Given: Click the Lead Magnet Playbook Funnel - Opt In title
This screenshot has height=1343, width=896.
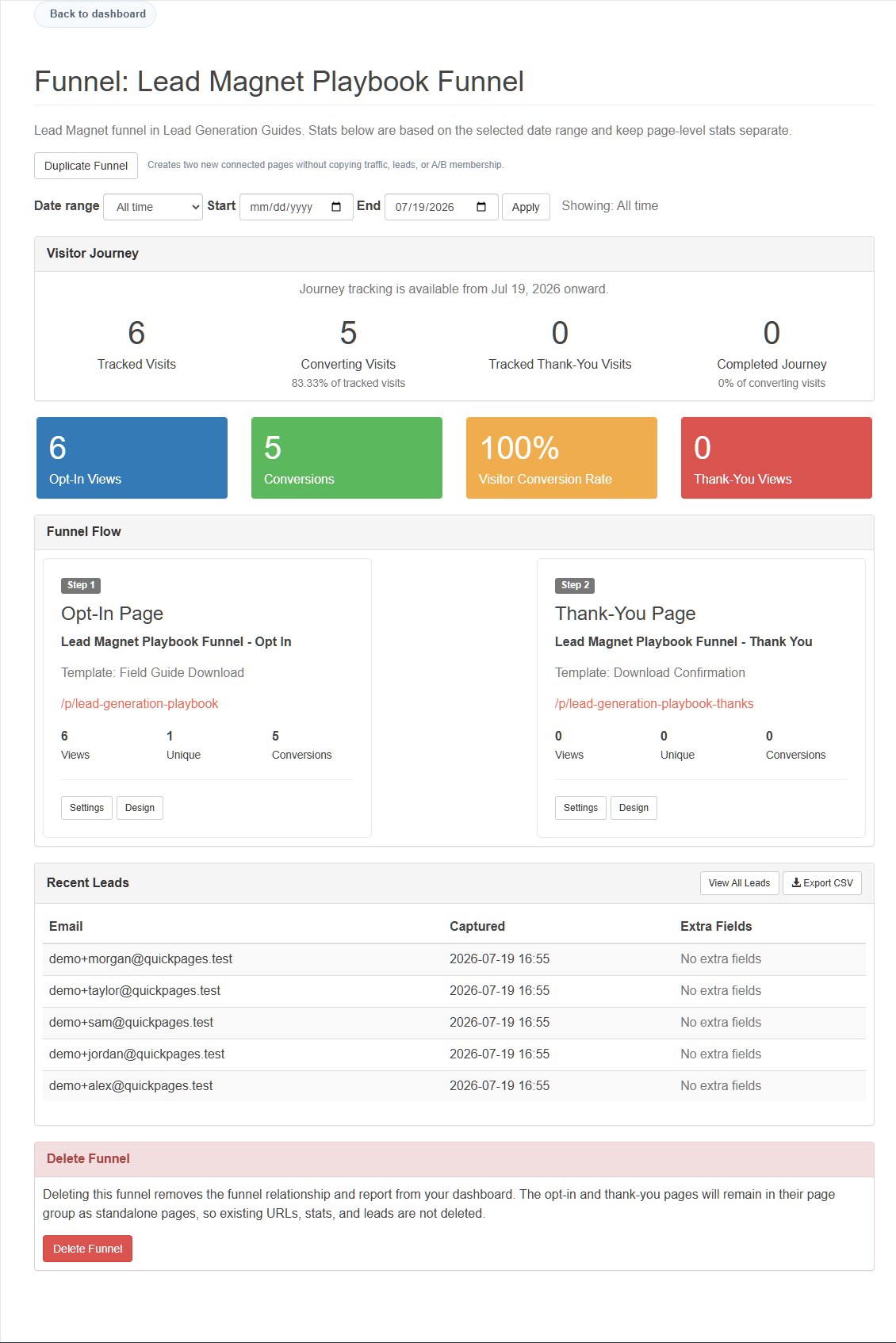Looking at the screenshot, I should [176, 641].
